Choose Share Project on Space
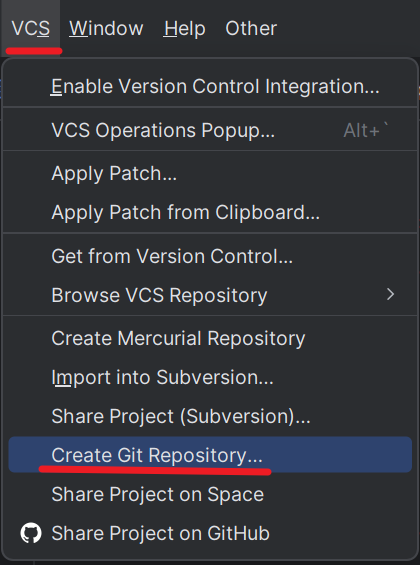 pyautogui.click(x=210, y=494)
